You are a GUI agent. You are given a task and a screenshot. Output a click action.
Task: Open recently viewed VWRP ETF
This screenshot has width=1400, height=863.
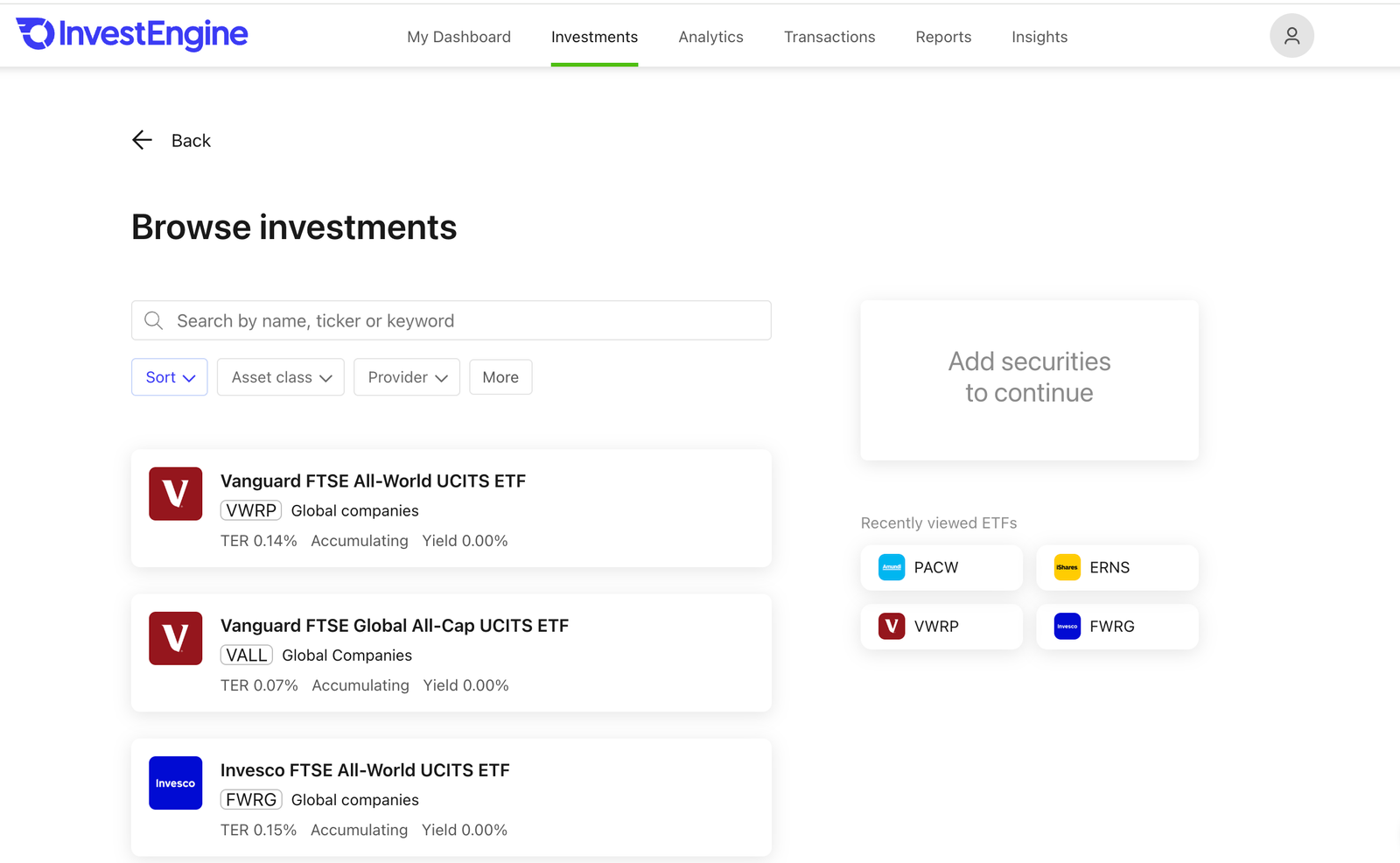click(941, 626)
